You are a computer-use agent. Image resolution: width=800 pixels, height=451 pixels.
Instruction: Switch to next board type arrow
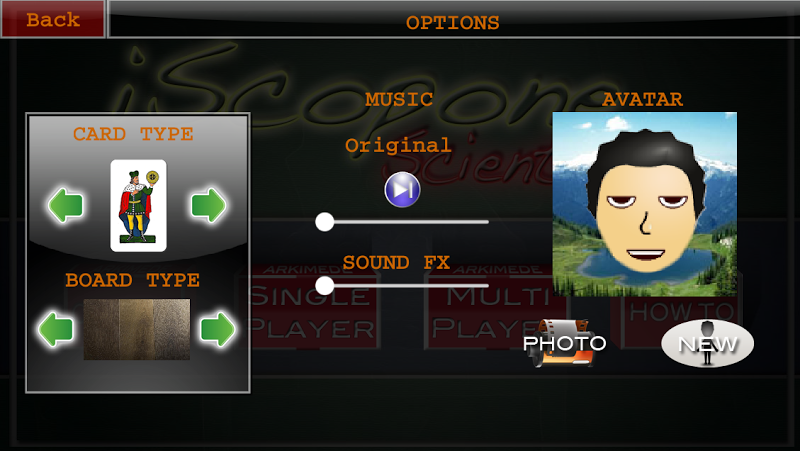coord(217,330)
